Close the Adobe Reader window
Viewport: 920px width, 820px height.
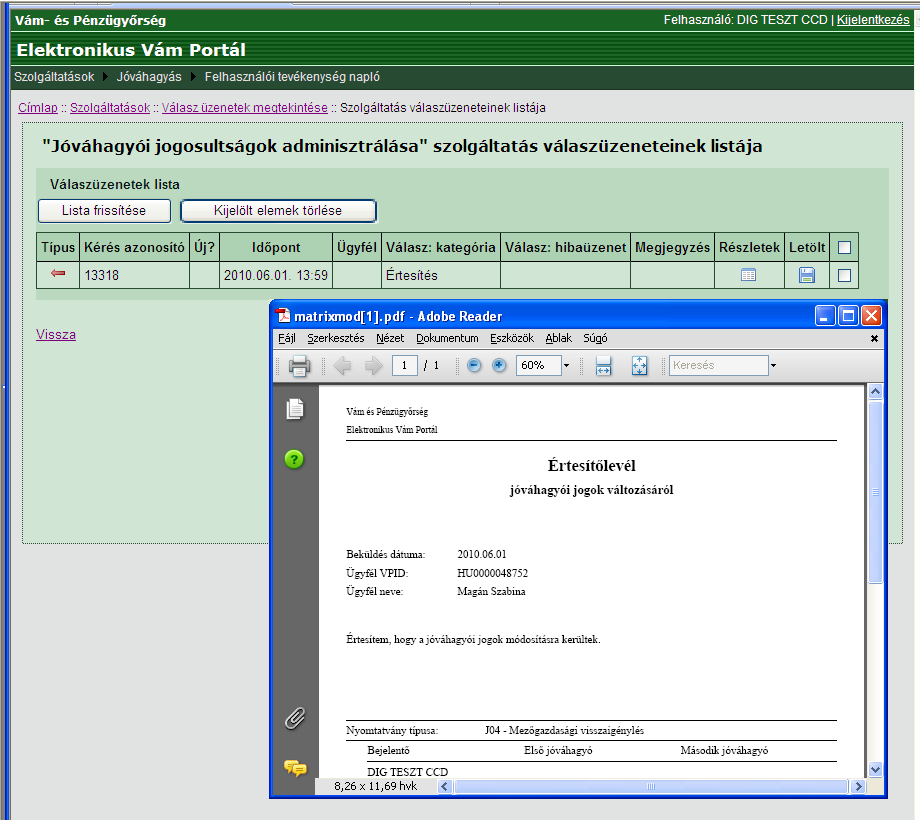[x=872, y=316]
